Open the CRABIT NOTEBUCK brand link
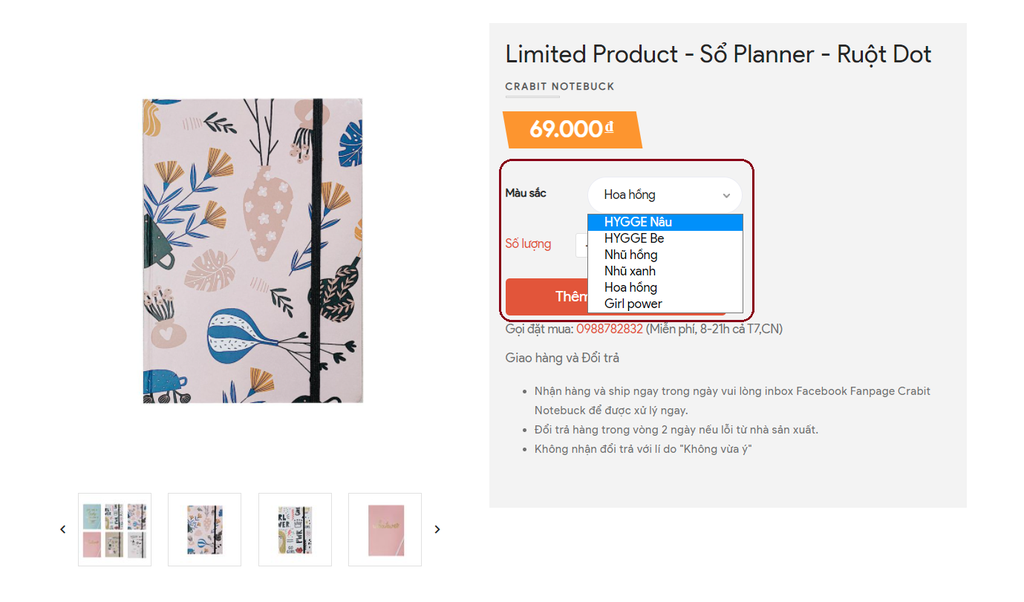 tap(560, 87)
